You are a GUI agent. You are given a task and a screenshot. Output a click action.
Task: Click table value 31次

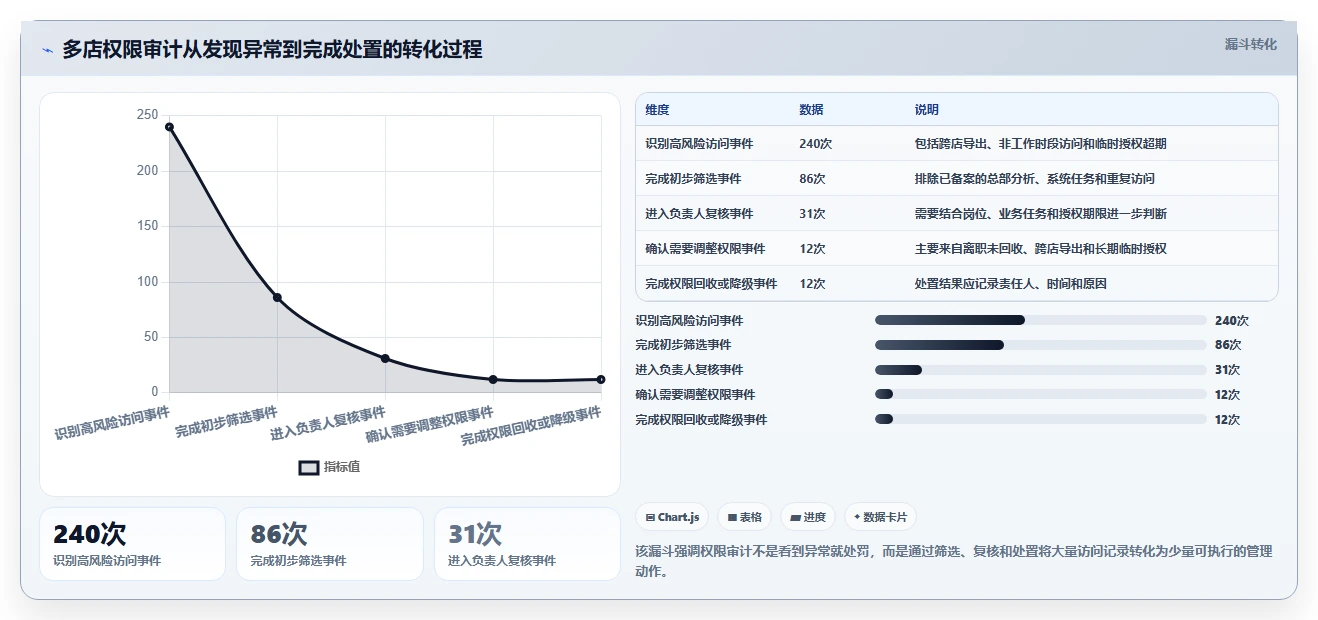click(x=813, y=214)
